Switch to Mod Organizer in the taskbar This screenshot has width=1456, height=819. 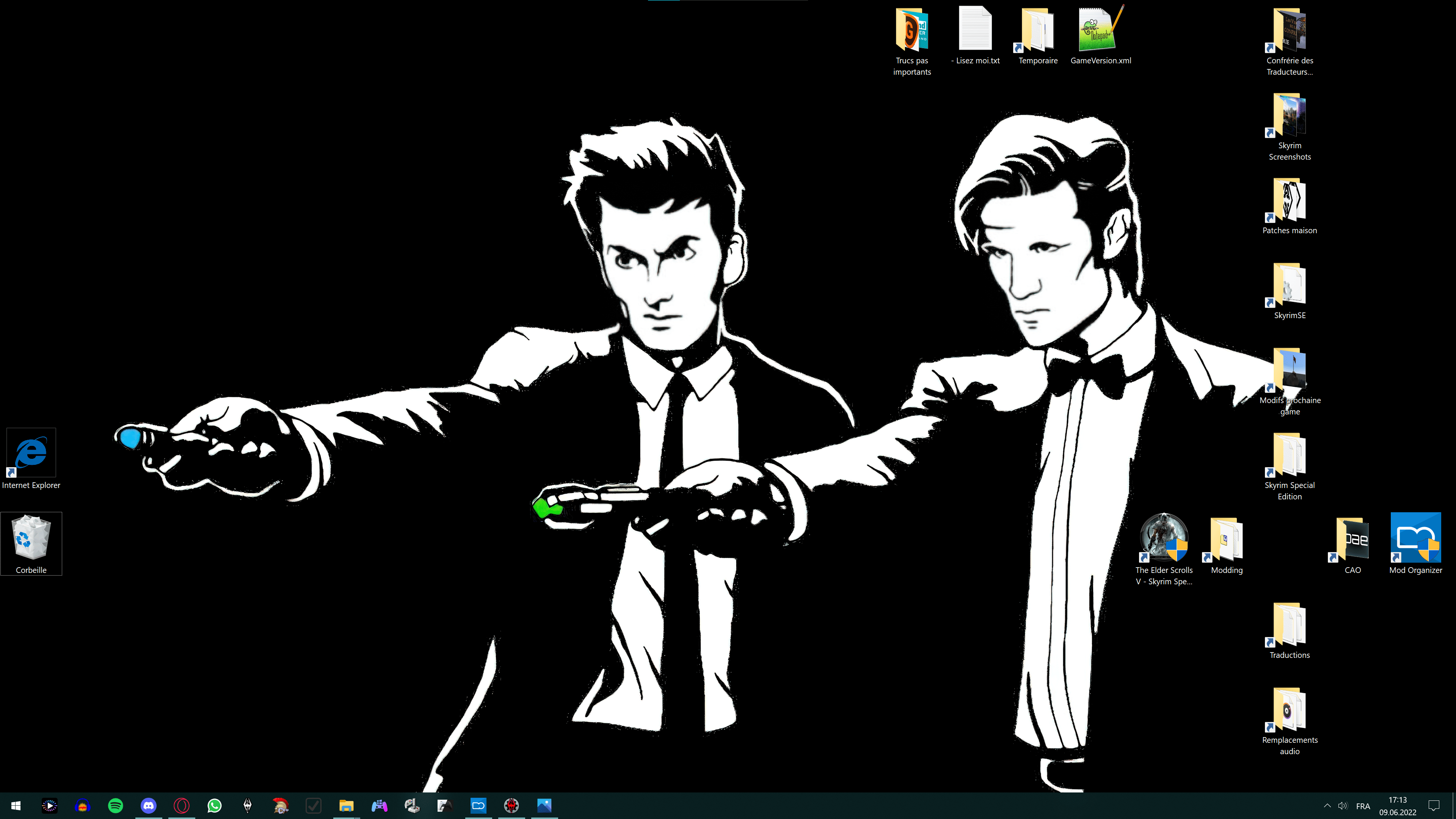tap(478, 805)
